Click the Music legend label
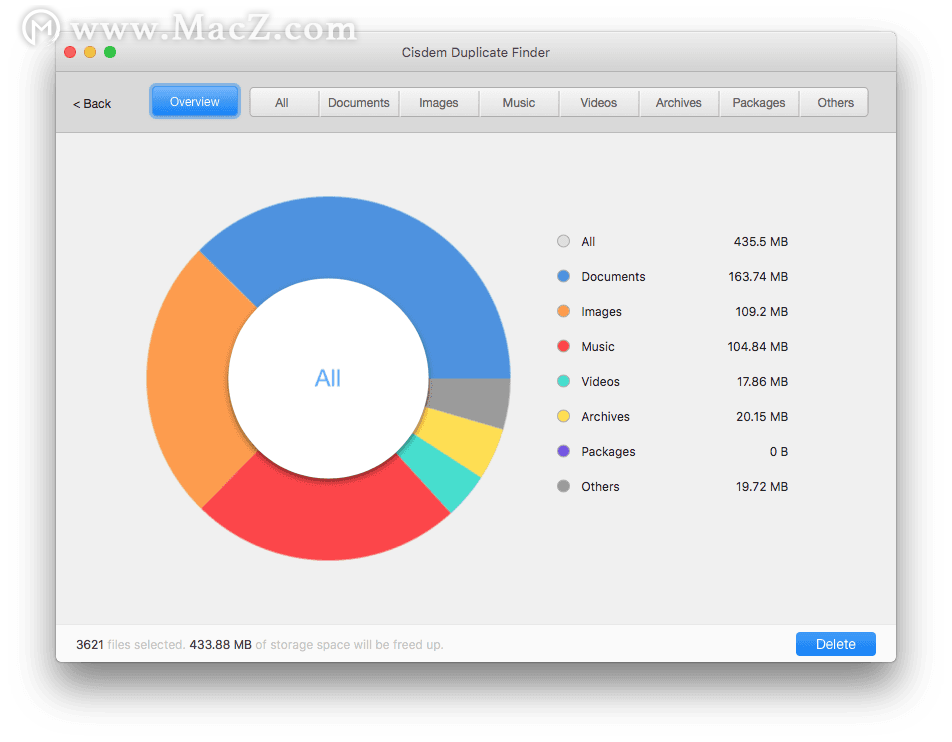952x742 pixels. (x=598, y=347)
